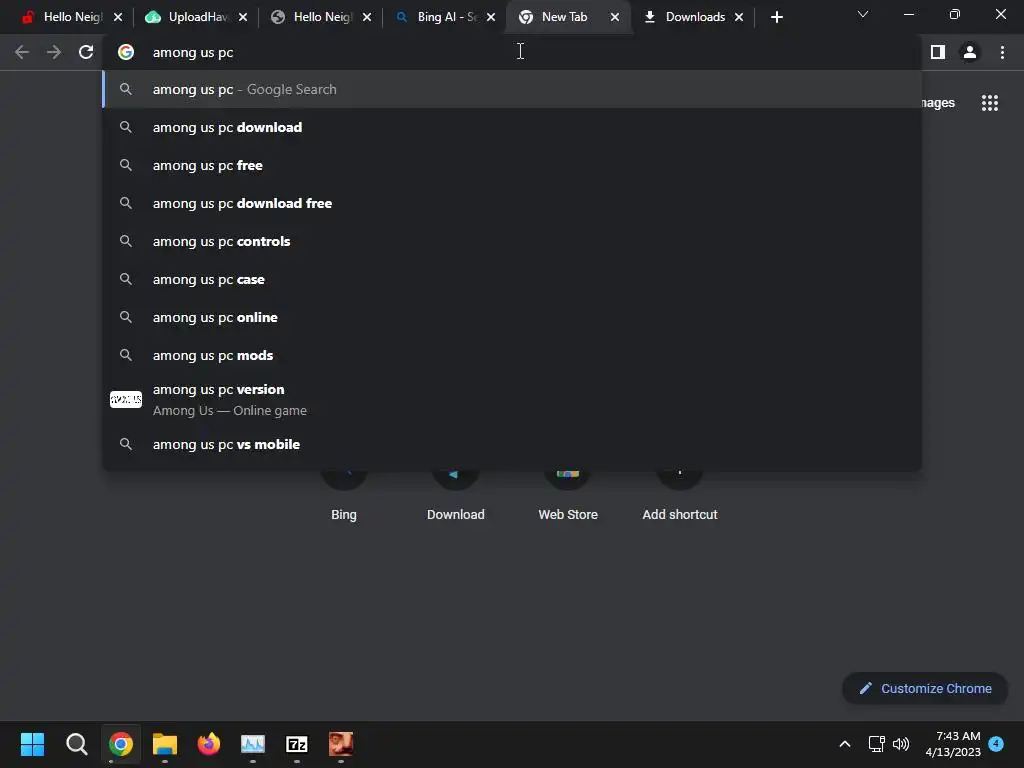This screenshot has width=1024, height=768.
Task: Close the Bing AI tab
Action: click(x=491, y=17)
